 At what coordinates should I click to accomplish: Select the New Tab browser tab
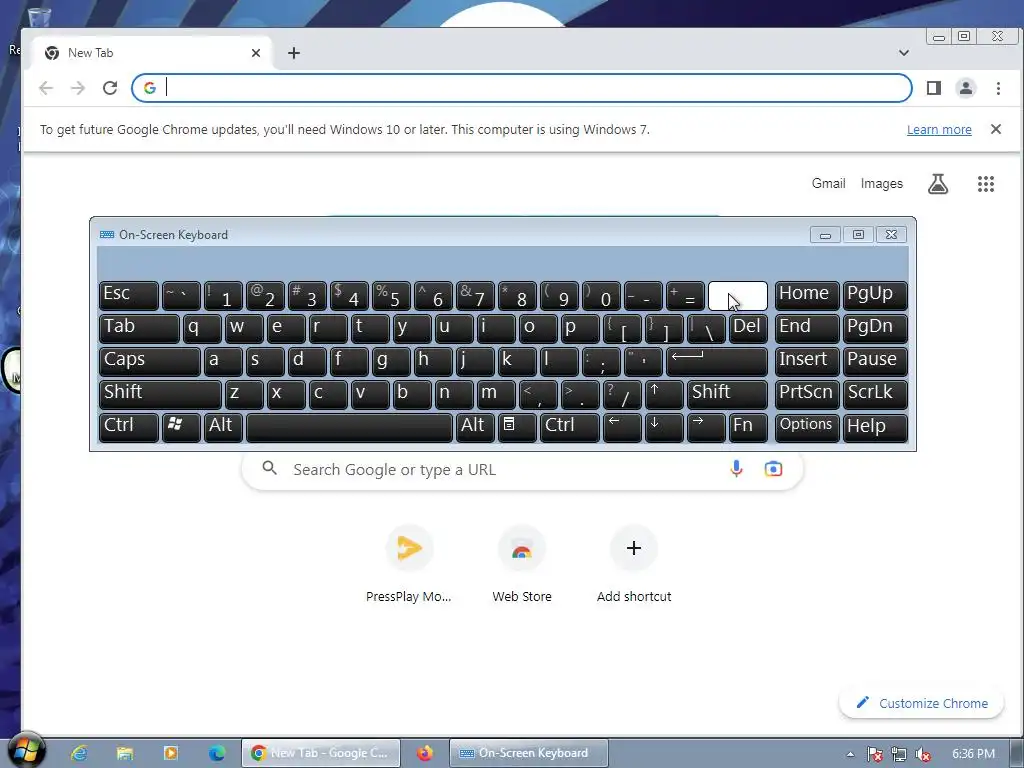point(152,53)
